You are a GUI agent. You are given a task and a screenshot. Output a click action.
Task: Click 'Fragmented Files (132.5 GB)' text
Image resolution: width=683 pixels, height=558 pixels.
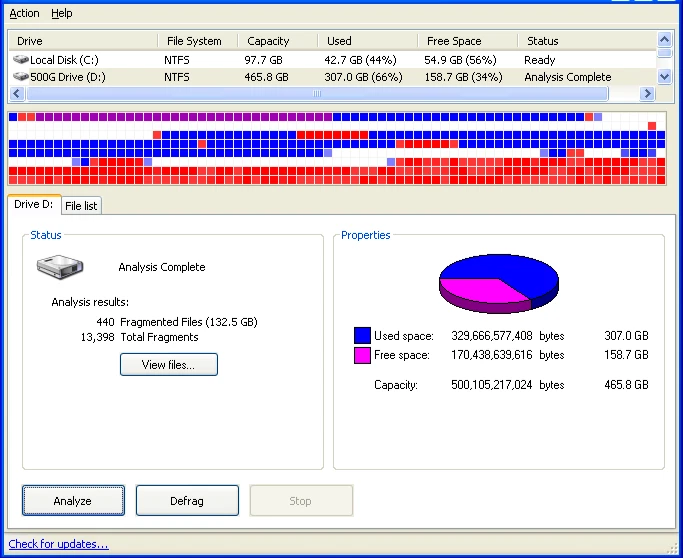click(x=189, y=322)
